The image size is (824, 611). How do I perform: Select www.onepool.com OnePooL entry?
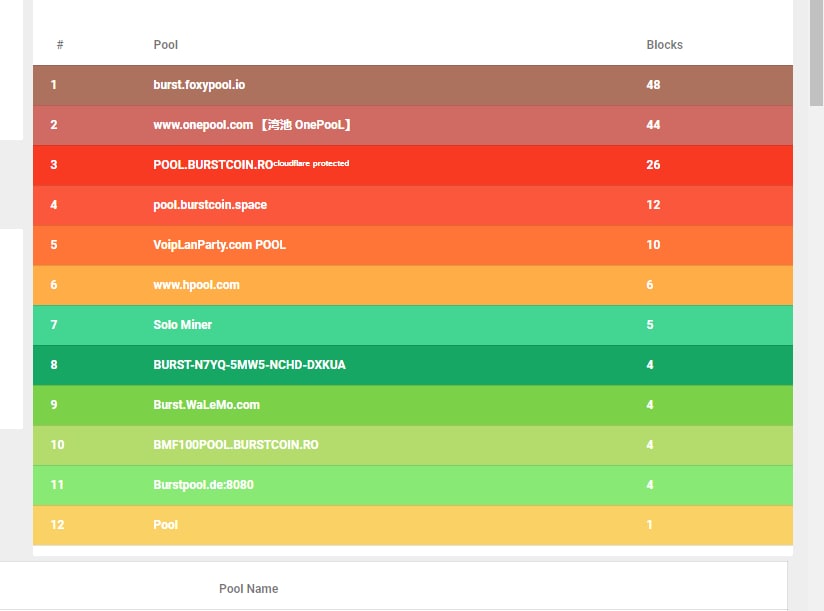point(252,125)
